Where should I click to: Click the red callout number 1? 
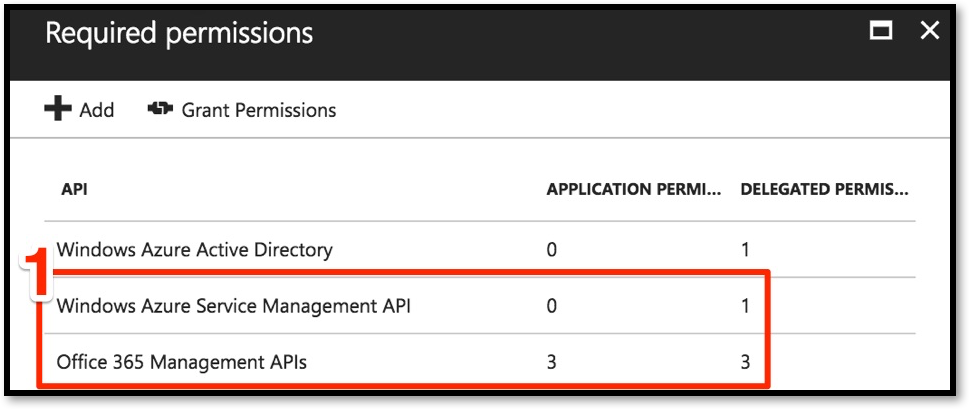coord(37,276)
